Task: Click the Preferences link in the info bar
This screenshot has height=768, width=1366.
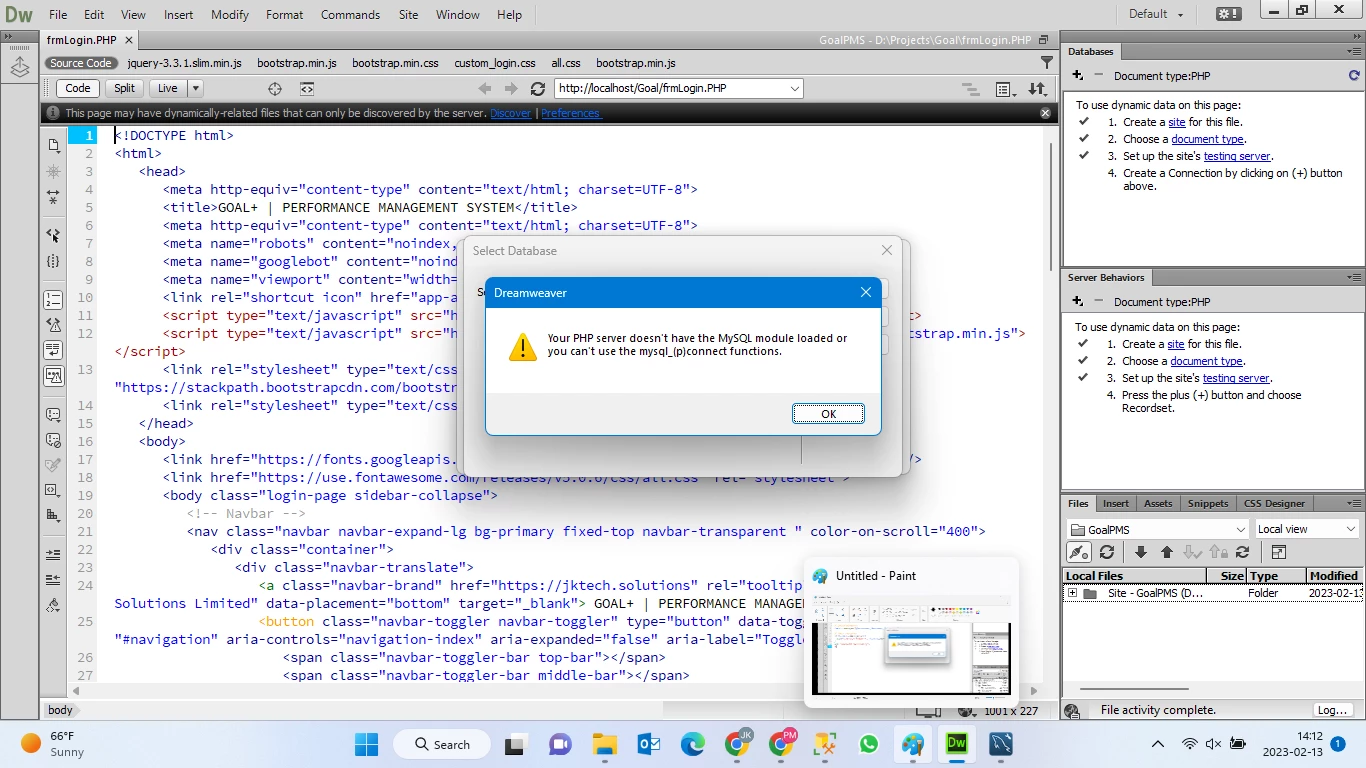Action: [x=571, y=113]
